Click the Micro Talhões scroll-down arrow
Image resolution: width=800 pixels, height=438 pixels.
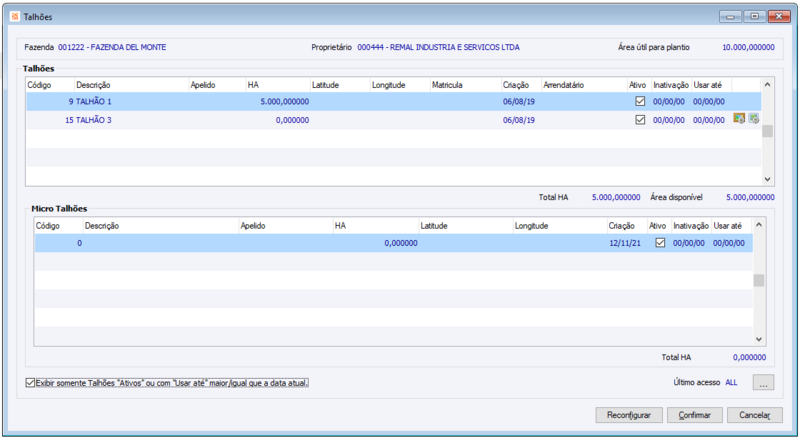(x=759, y=339)
